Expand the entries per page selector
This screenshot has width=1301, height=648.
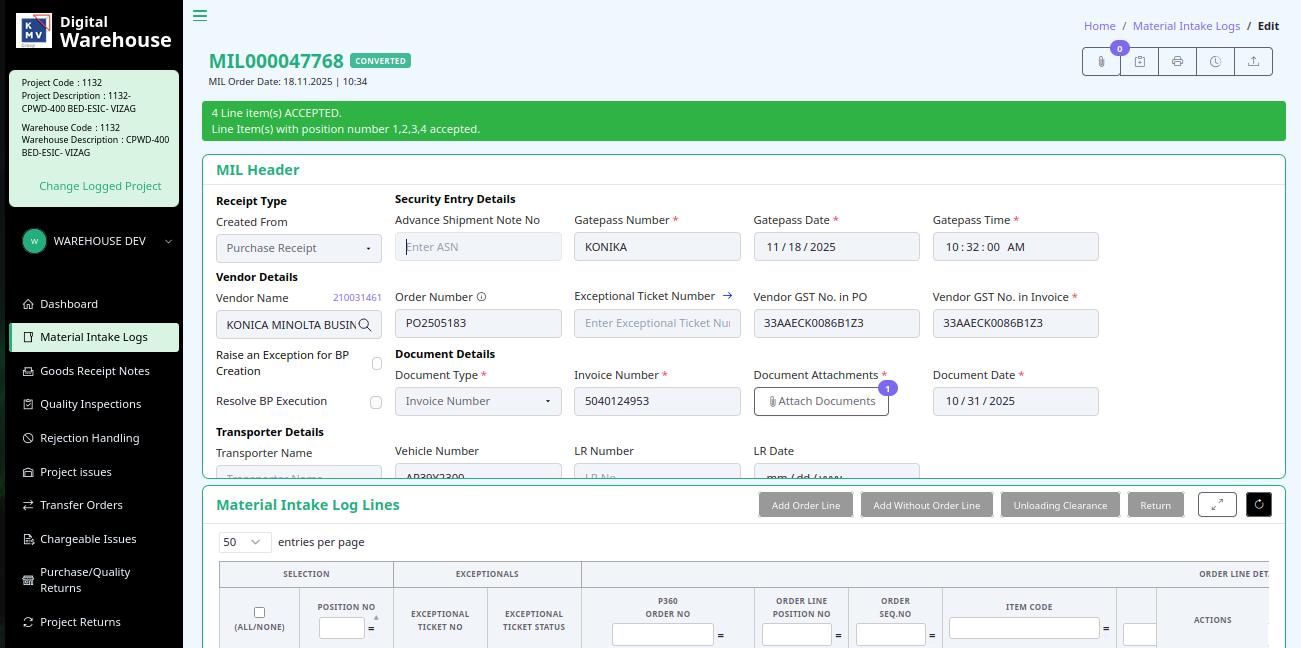click(x=245, y=542)
